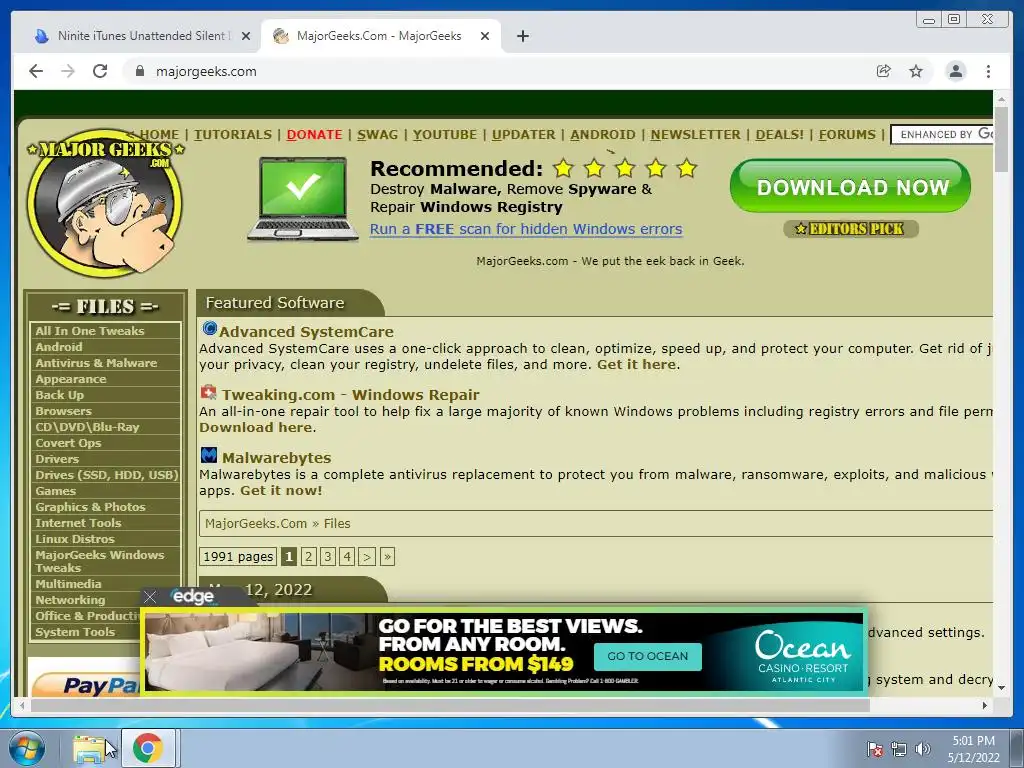The image size is (1024, 768).
Task: Click the share page icon in address bar
Action: [x=884, y=71]
